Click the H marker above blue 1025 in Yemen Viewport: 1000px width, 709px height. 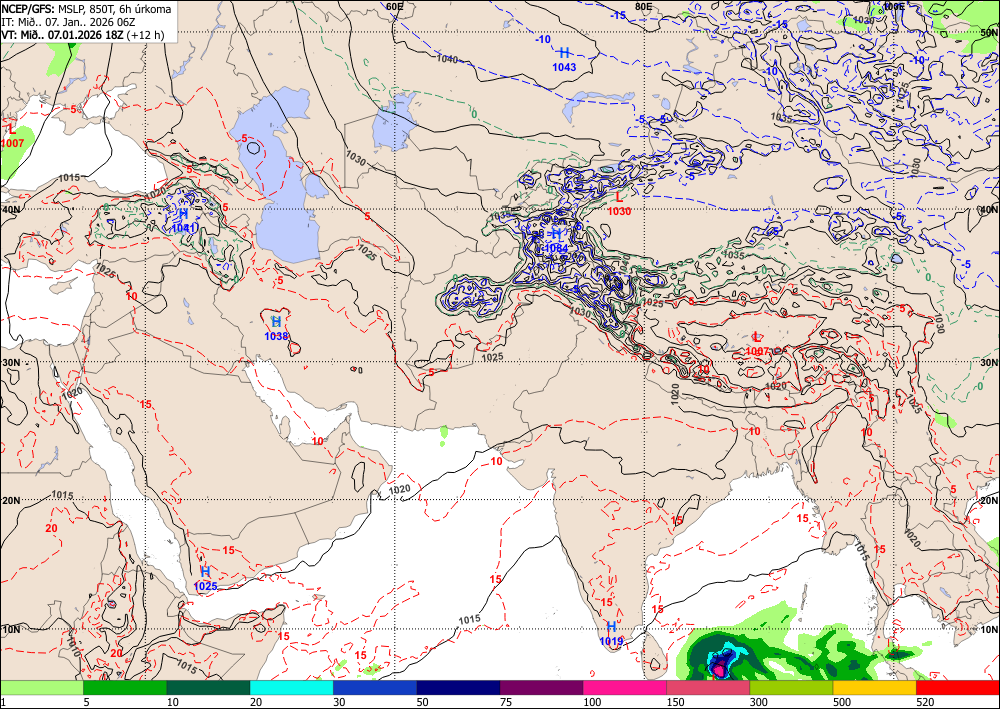pos(205,571)
